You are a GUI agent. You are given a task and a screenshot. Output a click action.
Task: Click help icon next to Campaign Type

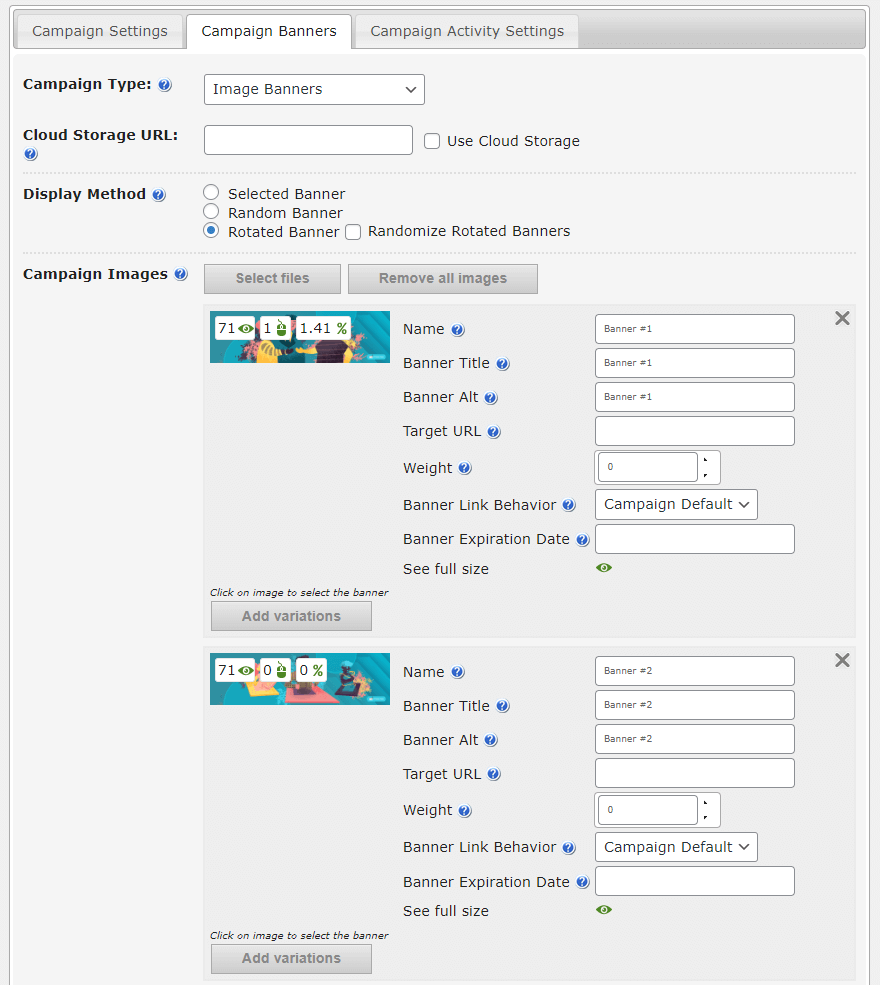coord(165,85)
